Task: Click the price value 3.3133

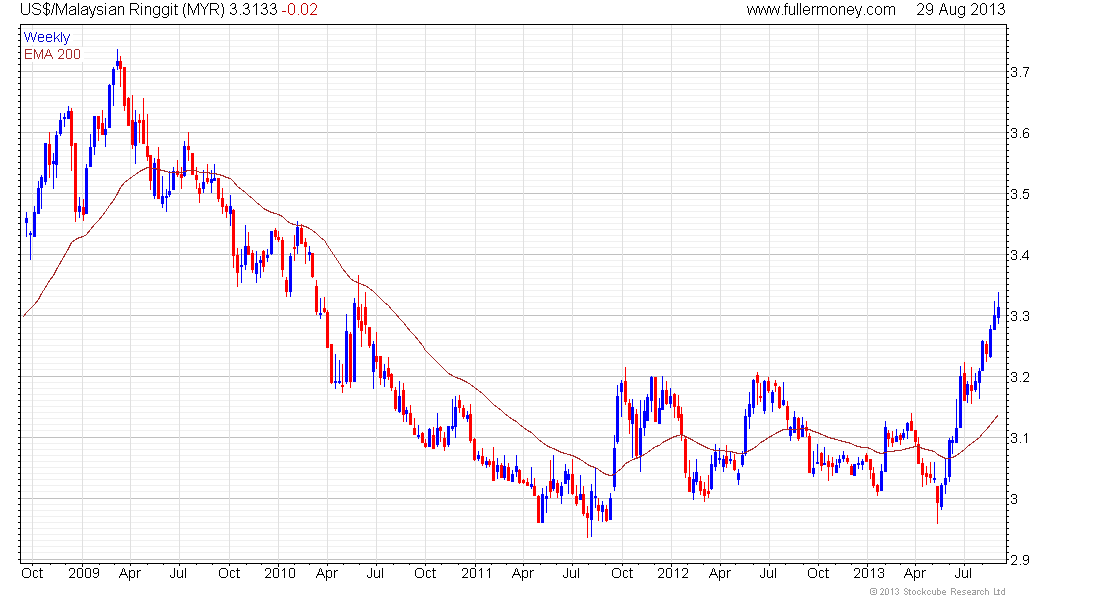Action: click(253, 10)
